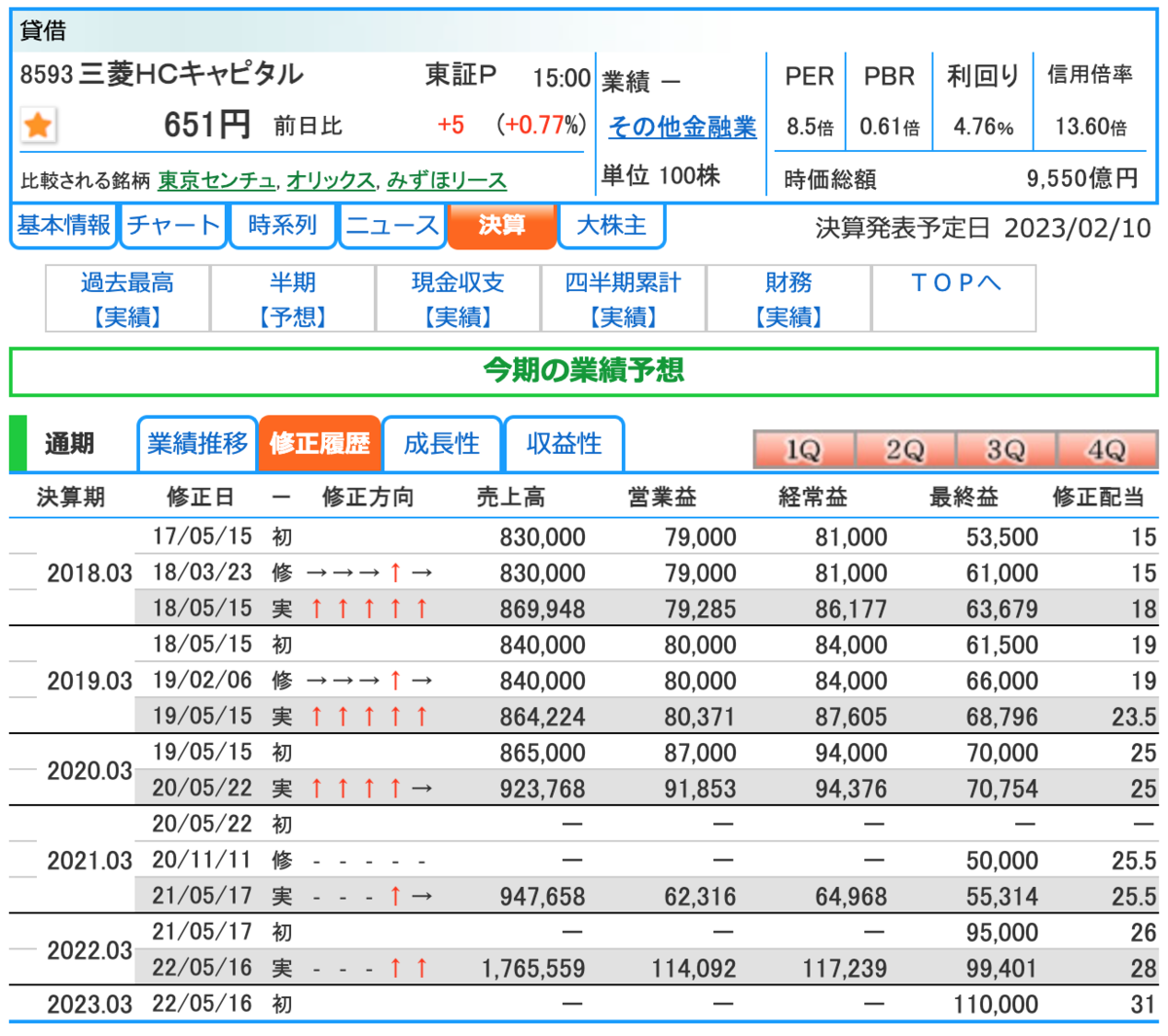Open the 時系列 tab

coord(282,226)
